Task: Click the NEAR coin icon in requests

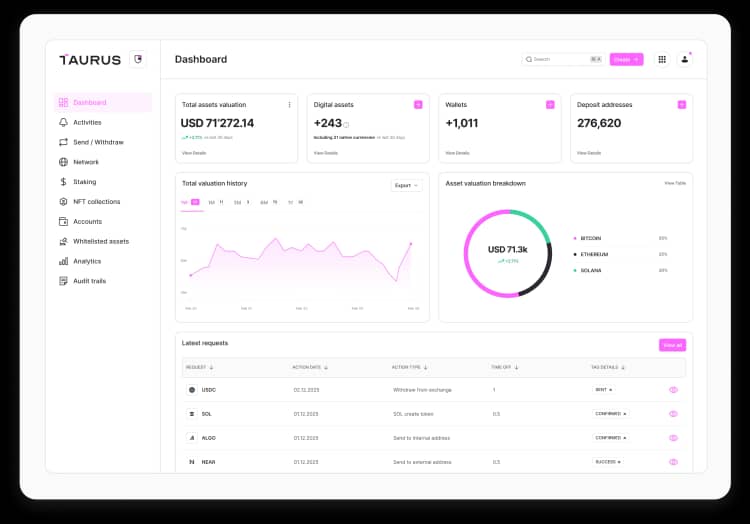Action: (192, 462)
